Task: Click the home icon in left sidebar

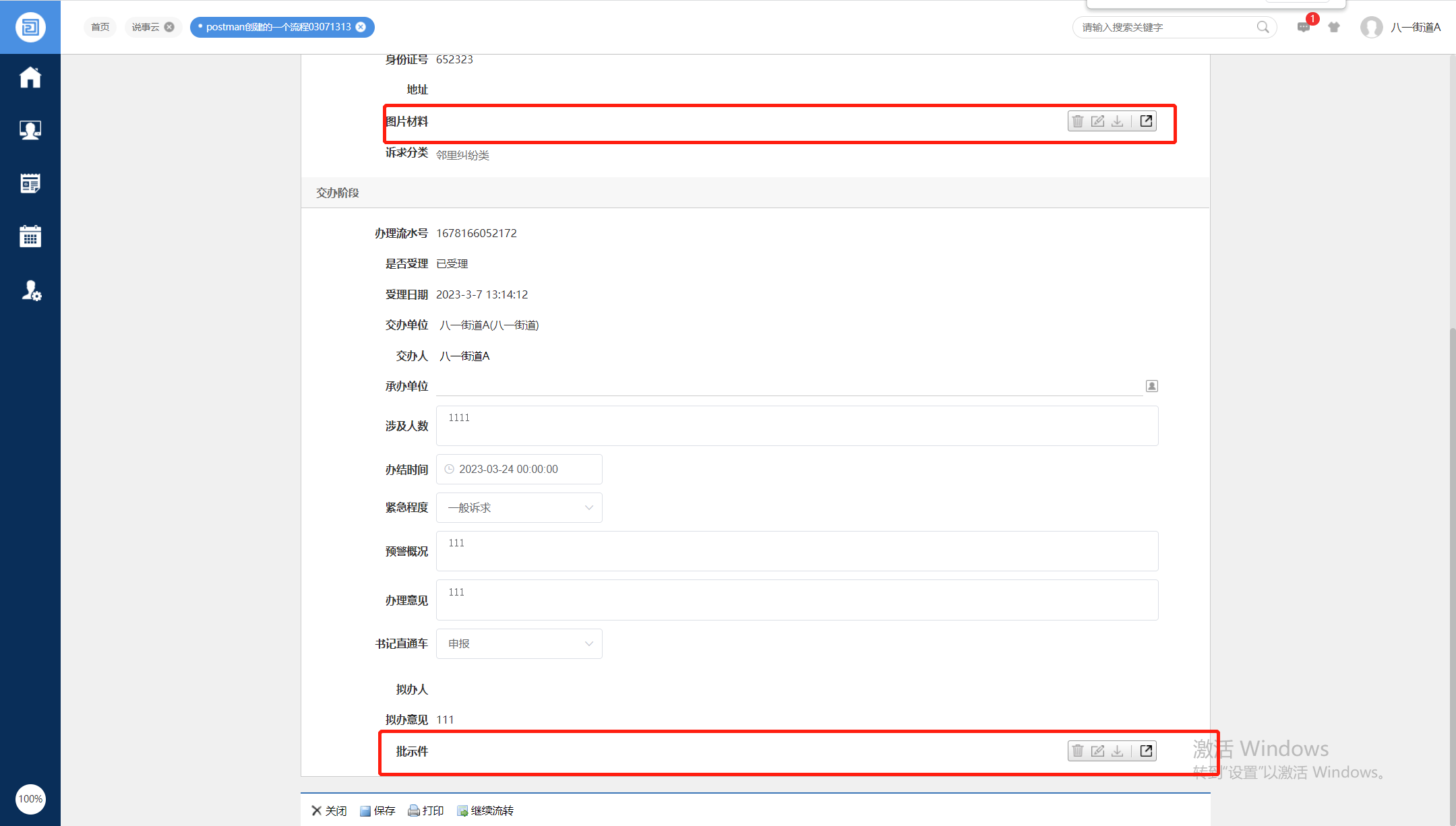Action: [30, 77]
